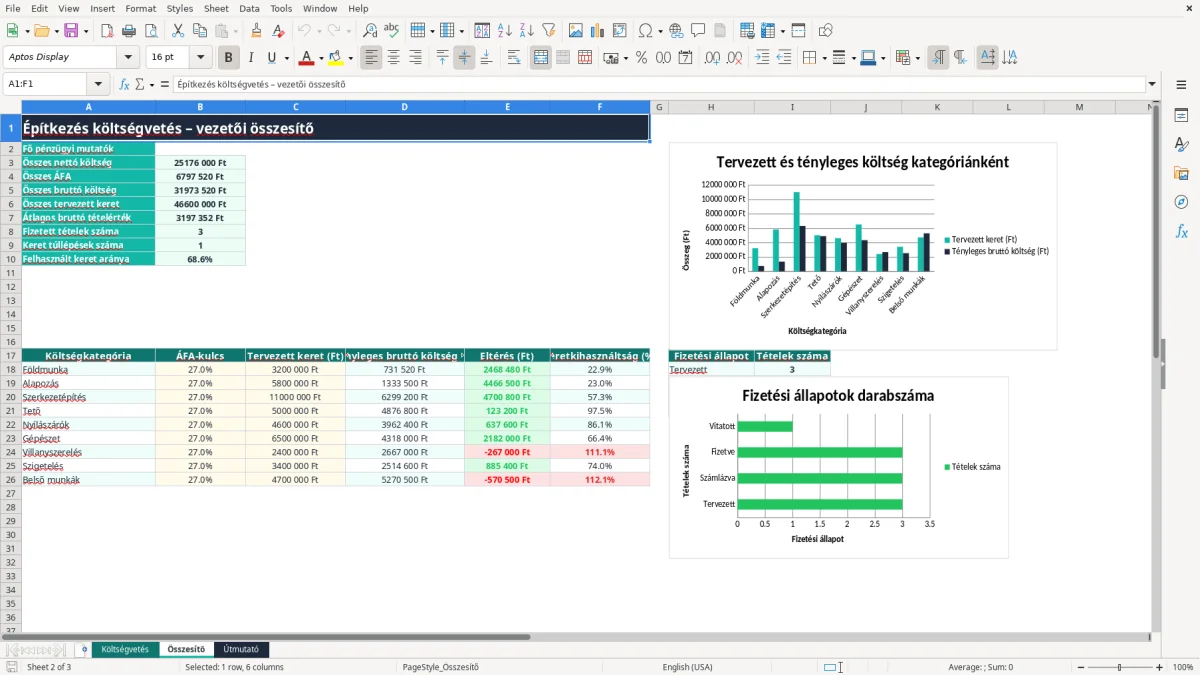
Task: Toggle Wrap Text
Action: pos(514,58)
